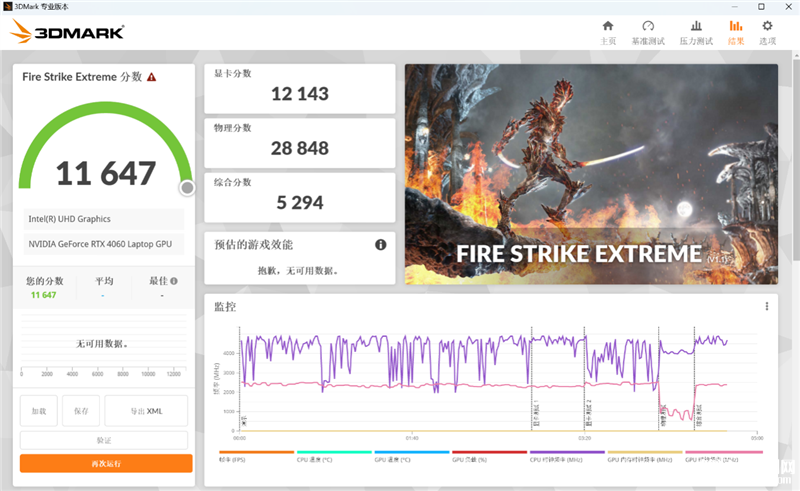
Task: Click the red warning triangle beside Fire Strike Extreme 分数
Action: (x=152, y=77)
